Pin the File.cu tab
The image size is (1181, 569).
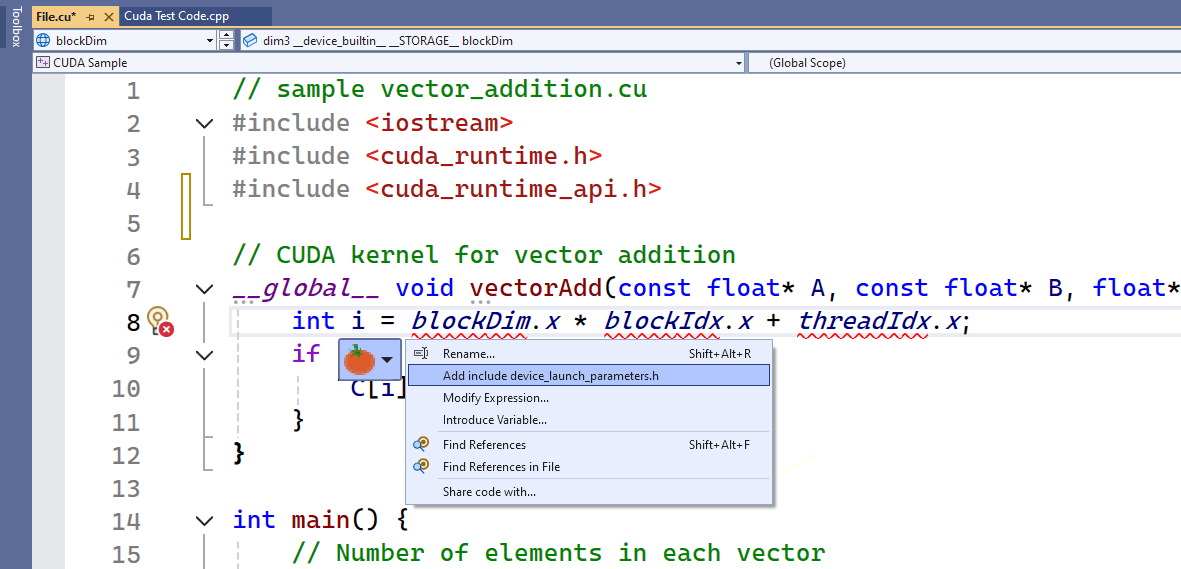point(91,17)
